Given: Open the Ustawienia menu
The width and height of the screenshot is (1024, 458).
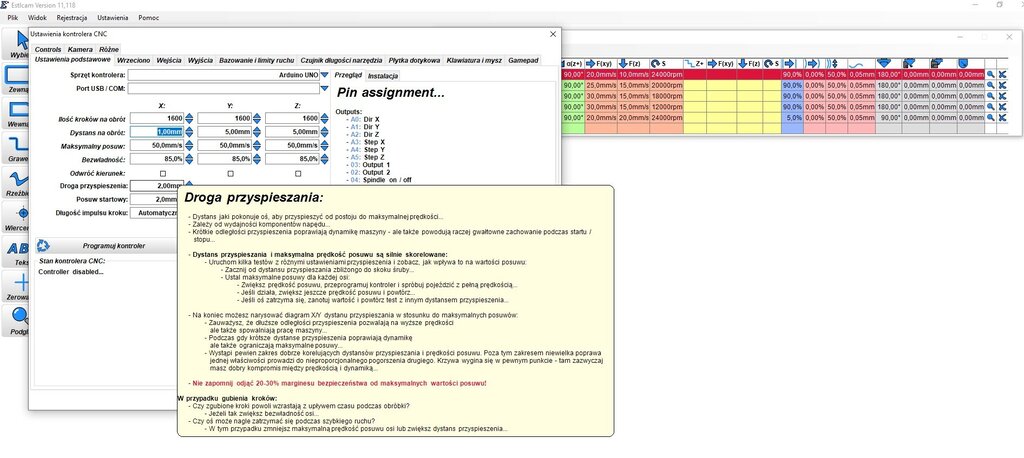Looking at the screenshot, I should pos(112,18).
